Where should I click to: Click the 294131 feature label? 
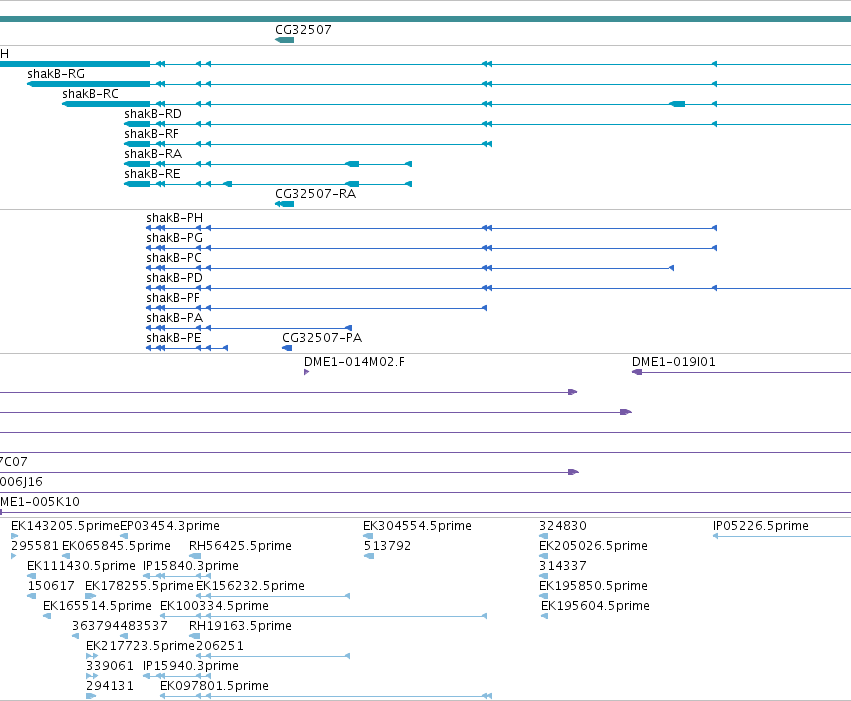(110, 687)
